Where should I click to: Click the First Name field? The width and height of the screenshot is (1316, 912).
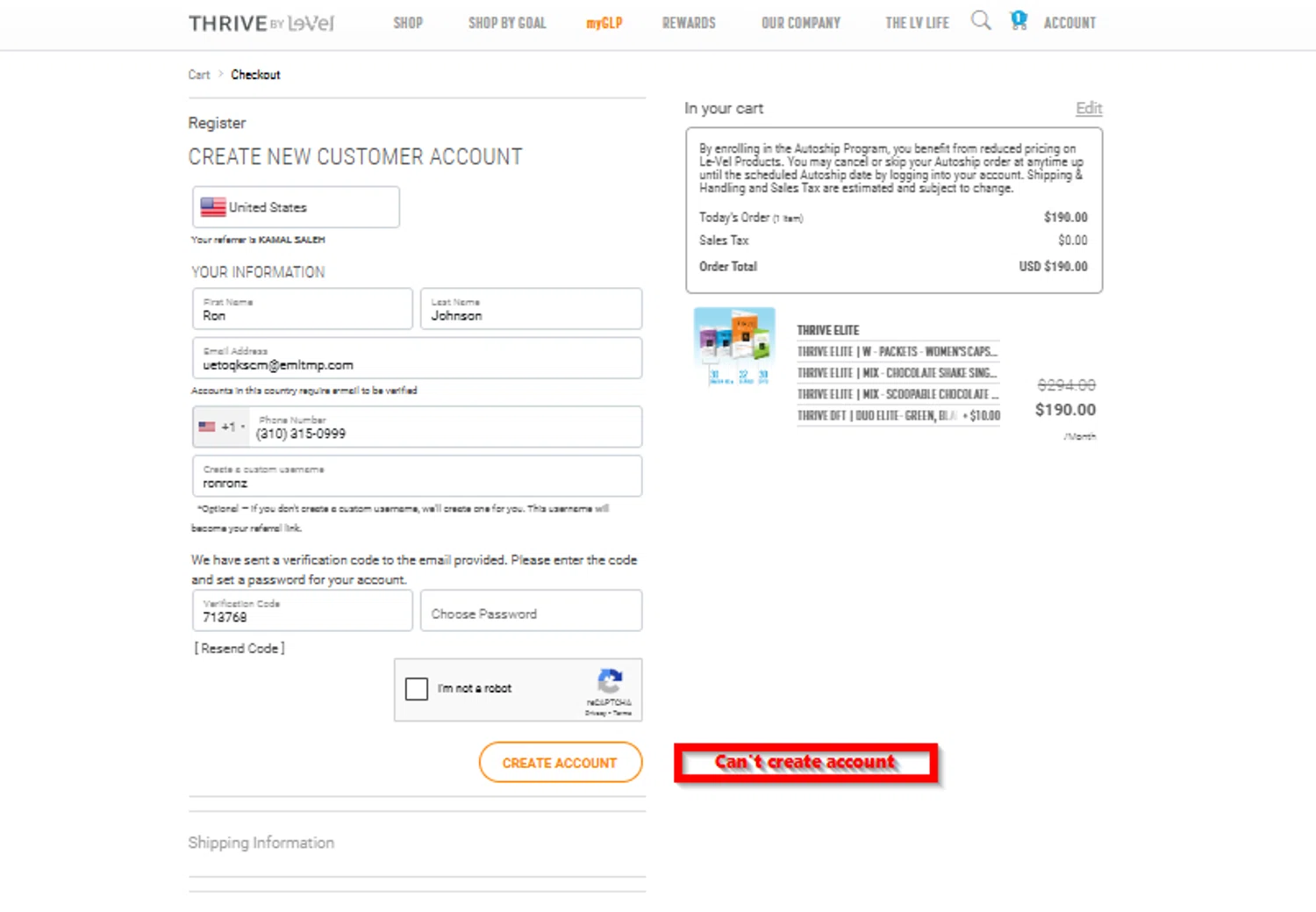coord(303,309)
